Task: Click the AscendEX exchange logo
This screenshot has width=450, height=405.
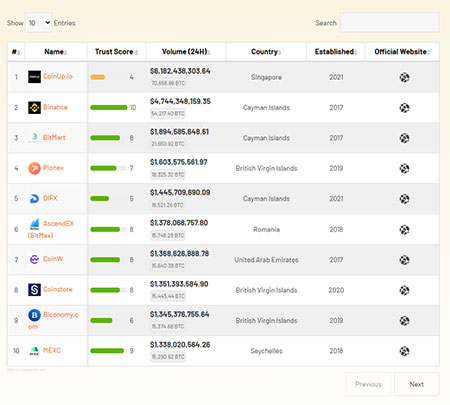Action: tap(34, 224)
